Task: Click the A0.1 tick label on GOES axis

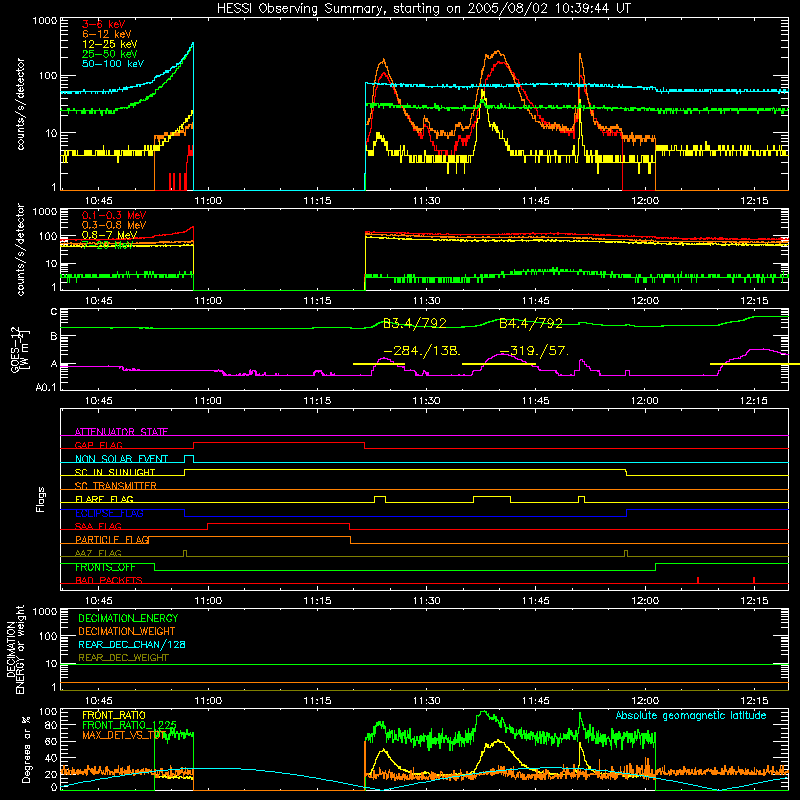Action: [x=46, y=387]
